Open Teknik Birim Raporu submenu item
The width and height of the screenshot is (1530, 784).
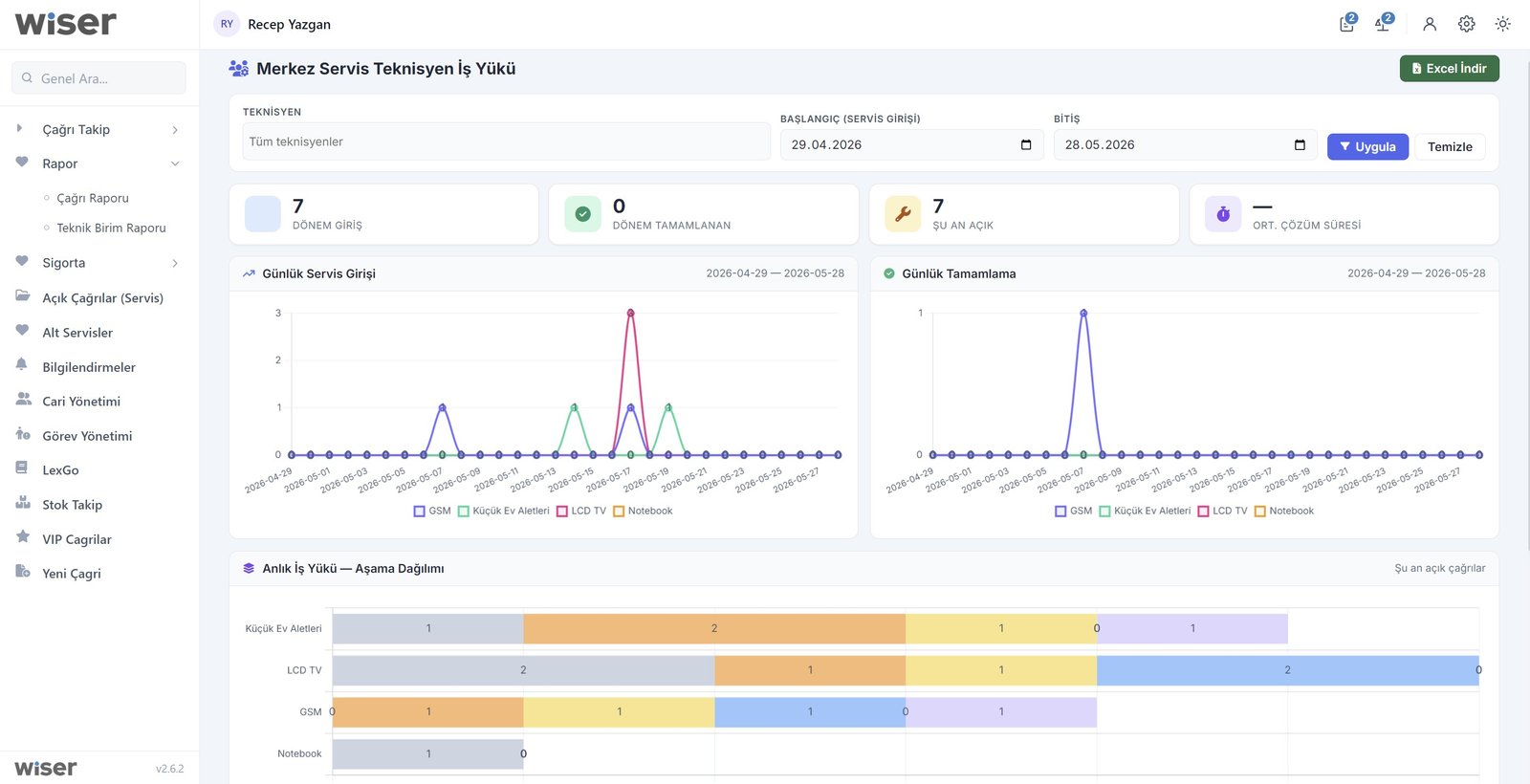(x=111, y=228)
